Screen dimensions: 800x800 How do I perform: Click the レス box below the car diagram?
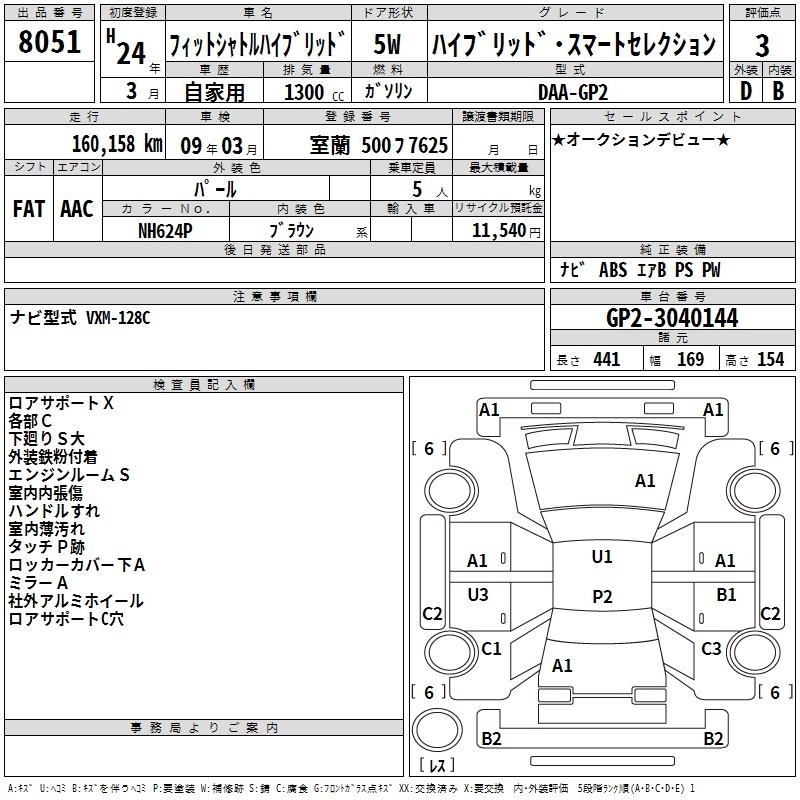pyautogui.click(x=436, y=766)
